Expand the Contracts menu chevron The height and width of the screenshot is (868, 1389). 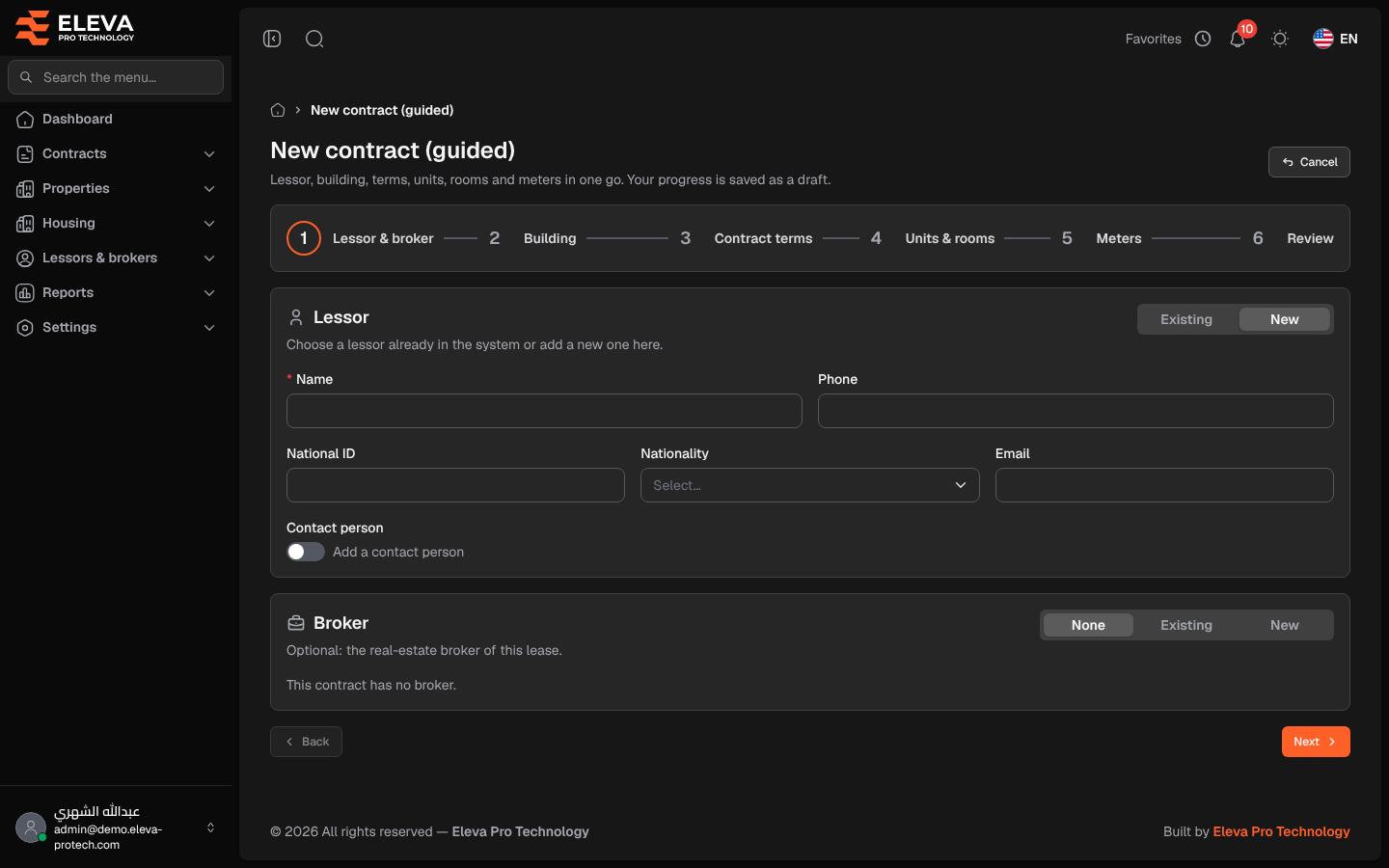tap(209, 153)
